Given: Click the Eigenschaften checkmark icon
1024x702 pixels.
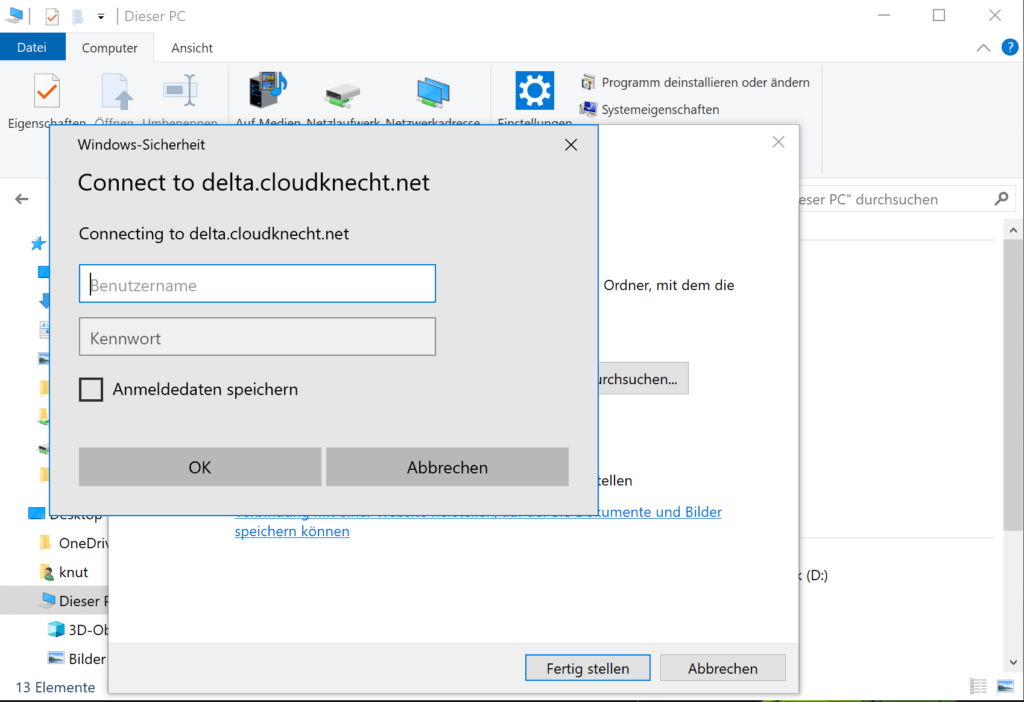Looking at the screenshot, I should click(x=47, y=91).
